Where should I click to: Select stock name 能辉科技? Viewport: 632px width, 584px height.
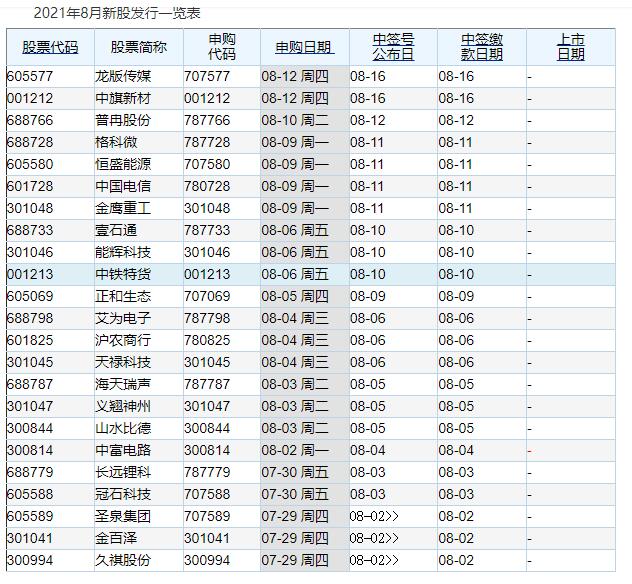click(123, 252)
